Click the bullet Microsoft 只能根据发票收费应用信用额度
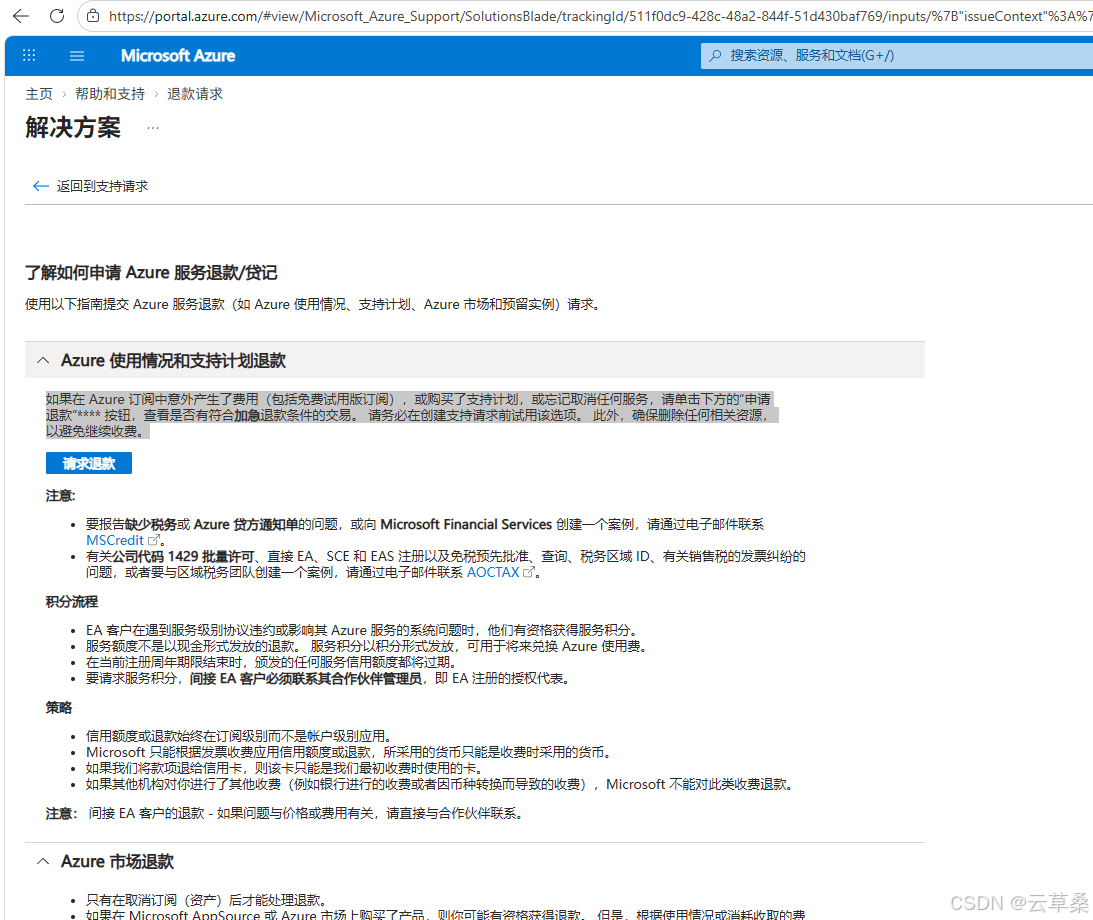 click(x=350, y=752)
